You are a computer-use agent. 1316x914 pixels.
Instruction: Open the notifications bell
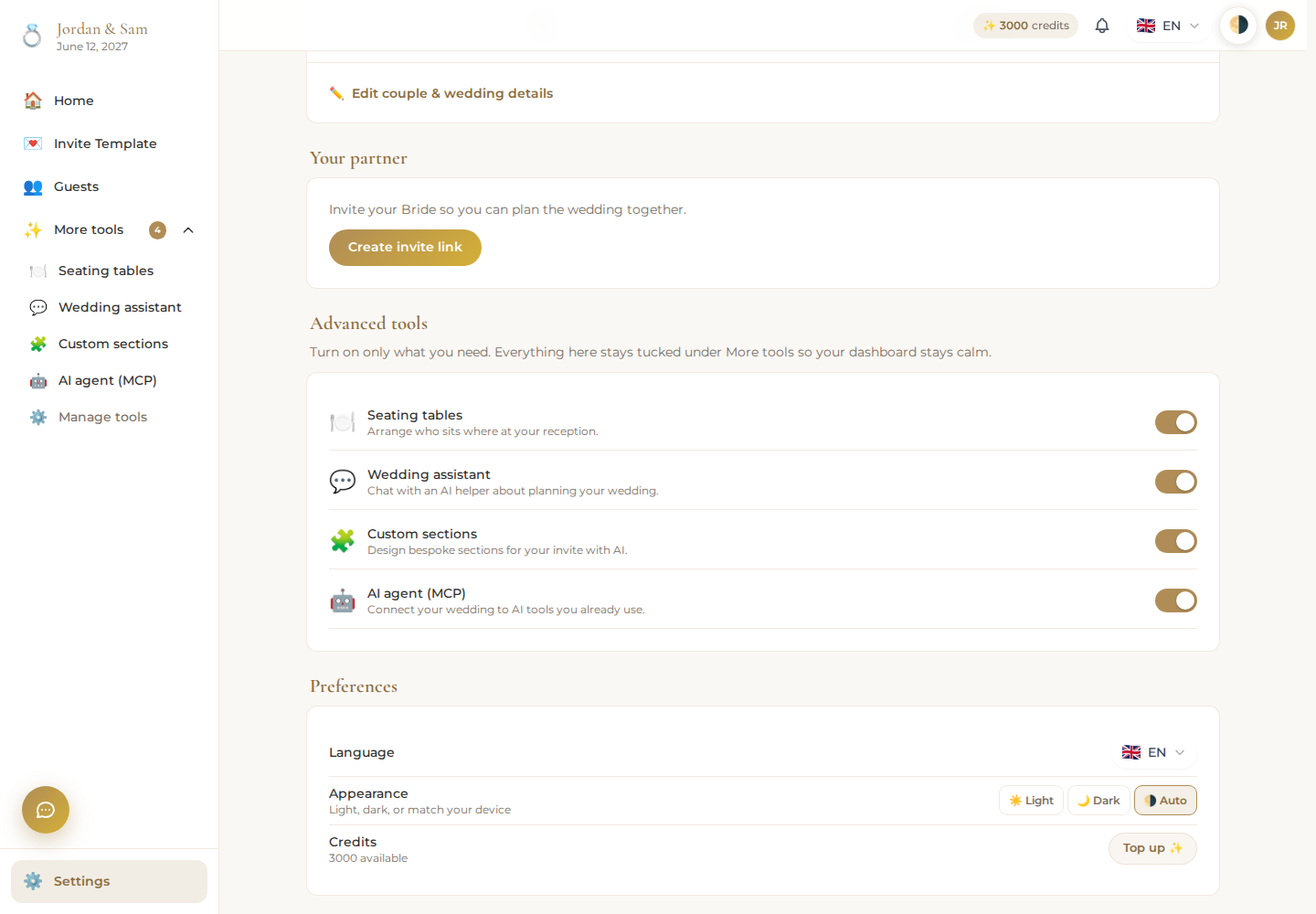tap(1102, 26)
